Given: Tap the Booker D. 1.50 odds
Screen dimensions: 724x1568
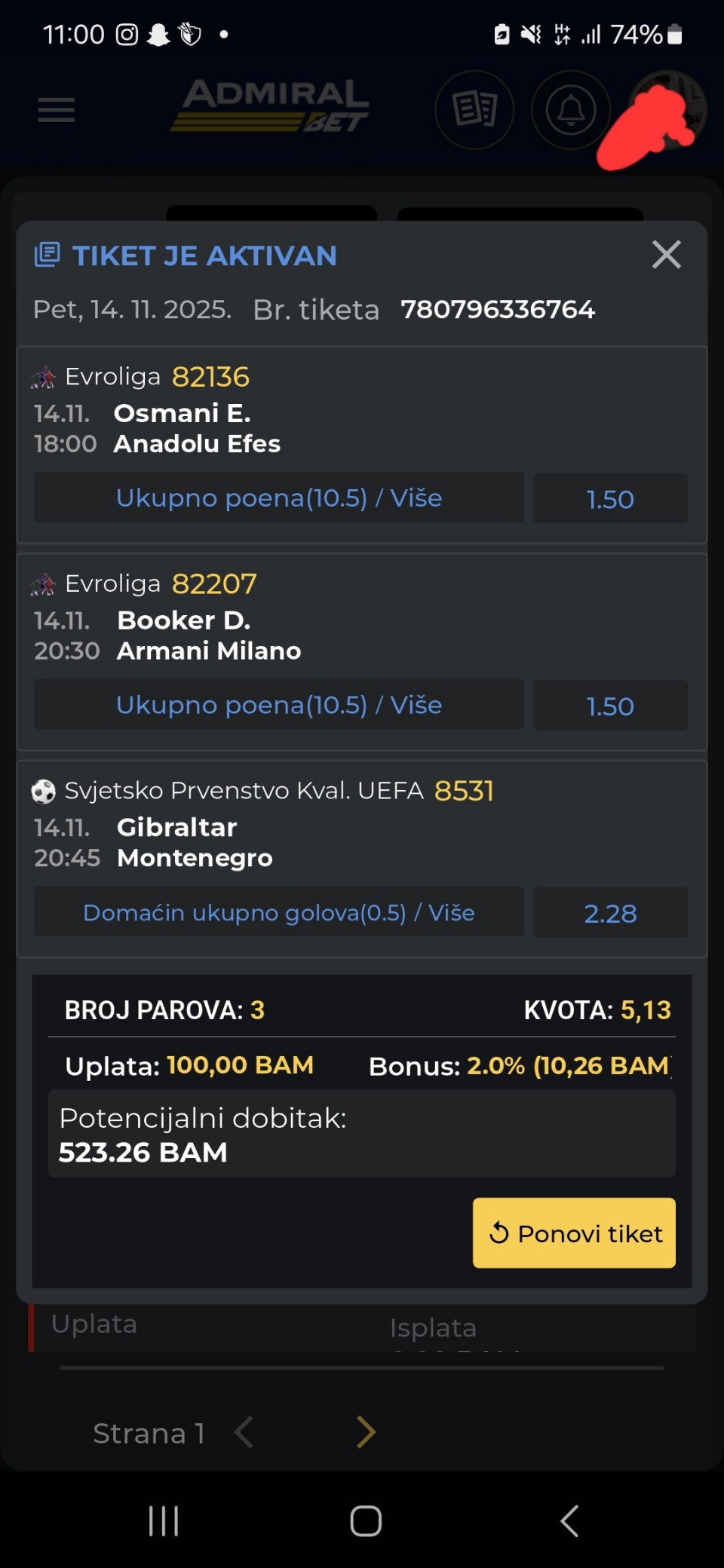Looking at the screenshot, I should pyautogui.click(x=610, y=706).
